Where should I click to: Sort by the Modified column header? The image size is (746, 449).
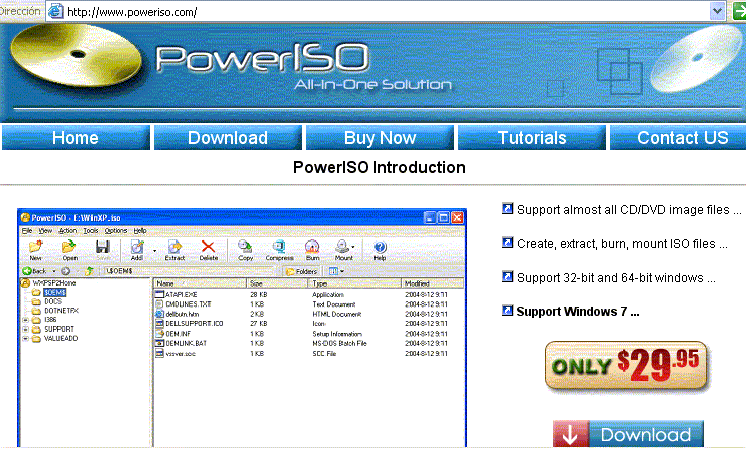click(432, 283)
